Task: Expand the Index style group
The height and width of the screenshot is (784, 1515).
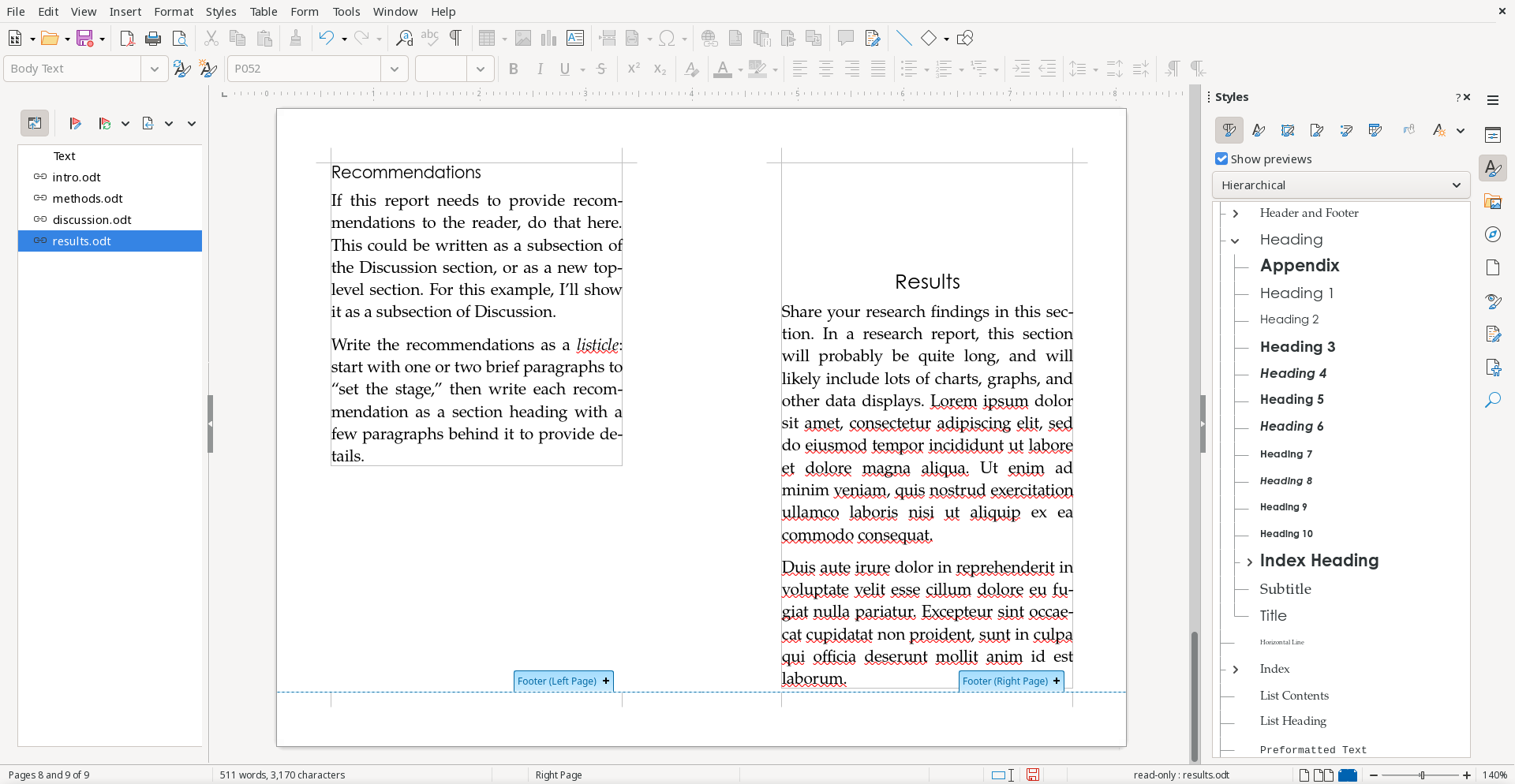Action: click(1236, 669)
